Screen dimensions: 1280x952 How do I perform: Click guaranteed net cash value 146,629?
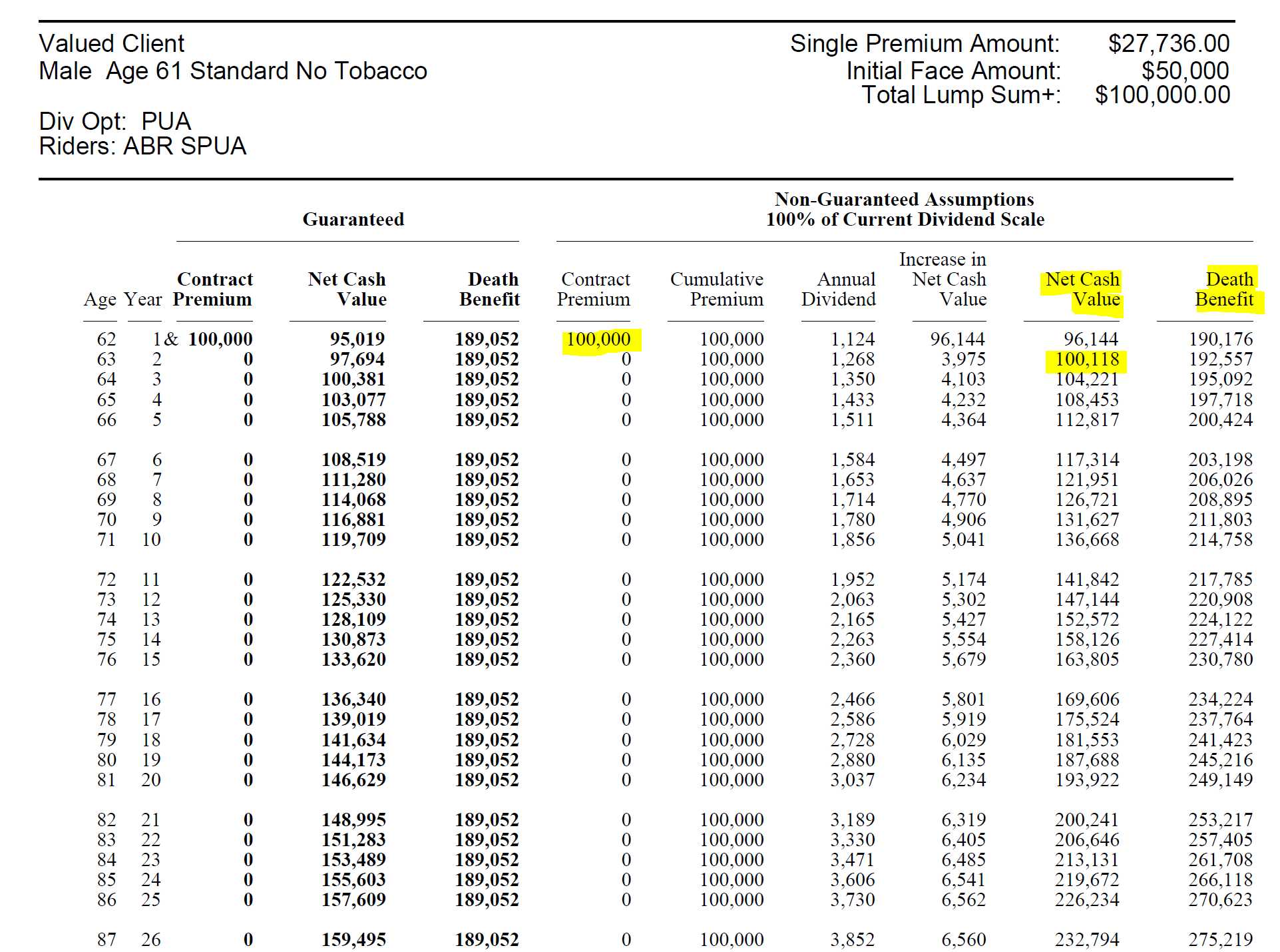tap(353, 780)
